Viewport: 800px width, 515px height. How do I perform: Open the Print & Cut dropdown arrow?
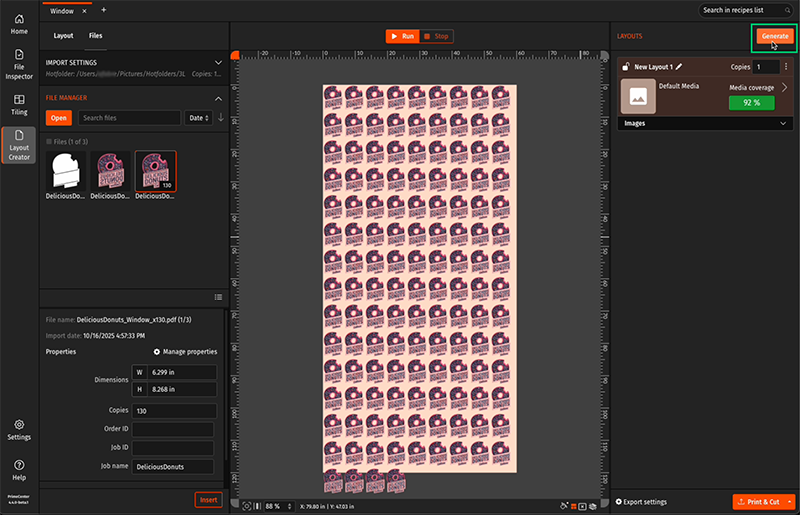pyautogui.click(x=790, y=502)
